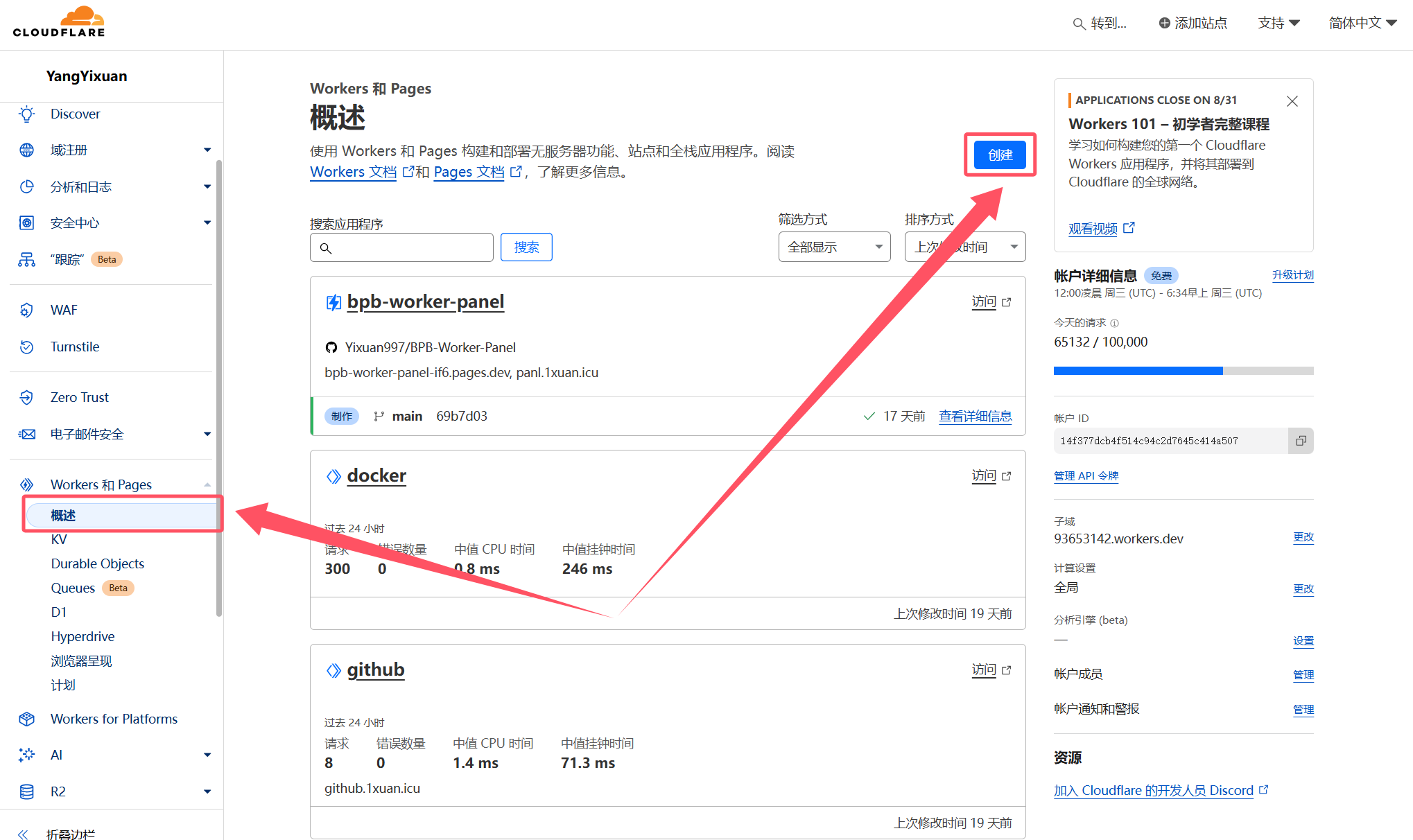This screenshot has width=1413, height=840.
Task: Click 管理 API 令牌 link
Action: pos(1086,475)
